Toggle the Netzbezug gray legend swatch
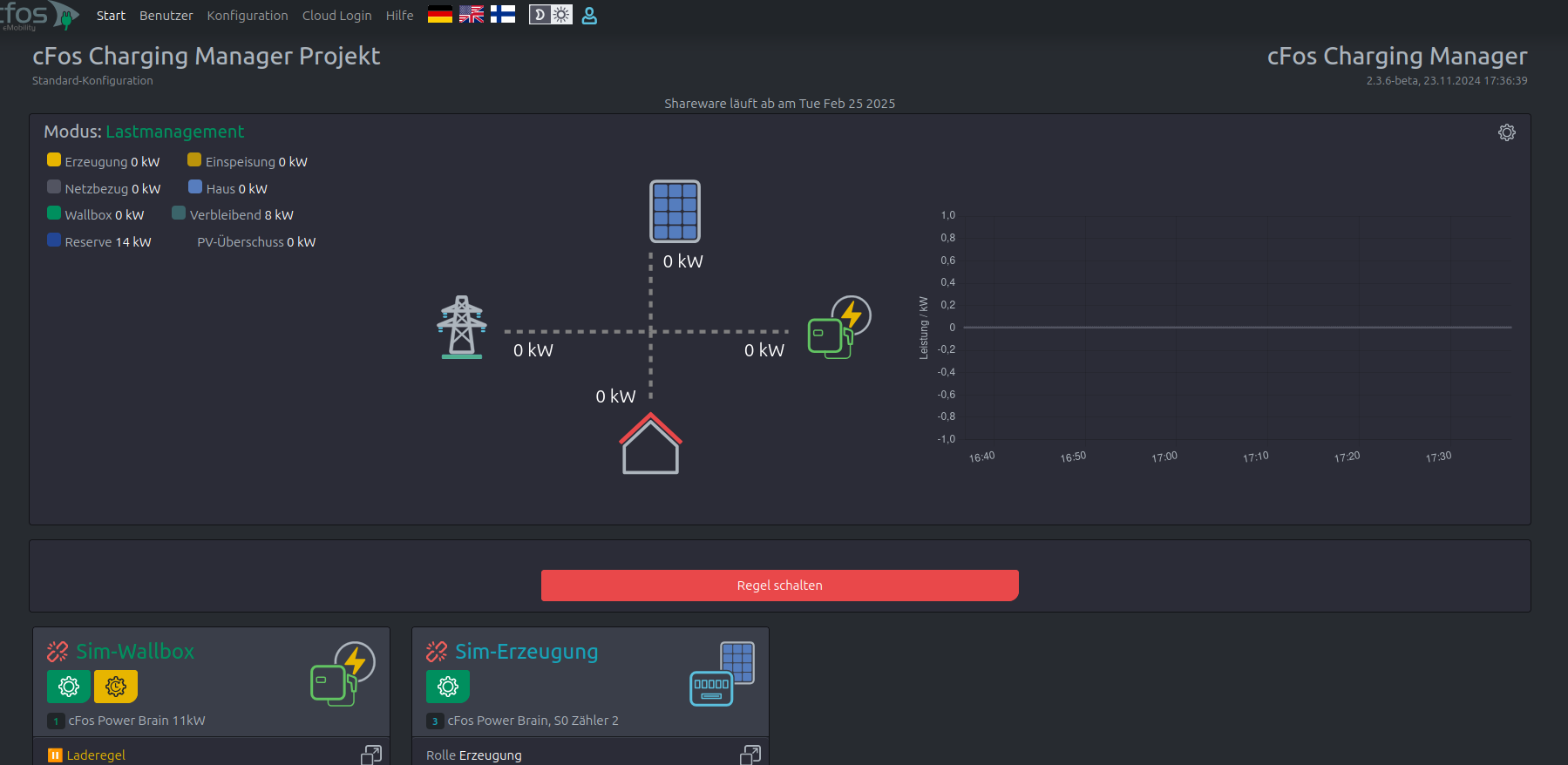This screenshot has width=1568, height=765. coord(54,187)
